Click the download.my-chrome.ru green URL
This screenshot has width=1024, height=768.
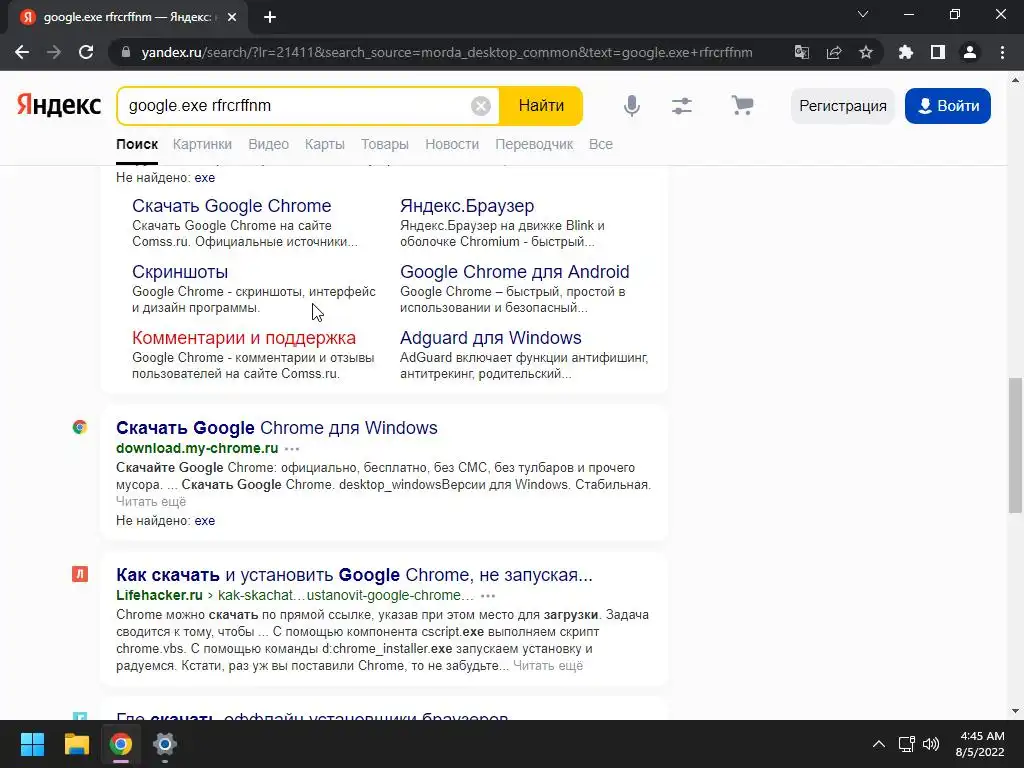coord(197,448)
